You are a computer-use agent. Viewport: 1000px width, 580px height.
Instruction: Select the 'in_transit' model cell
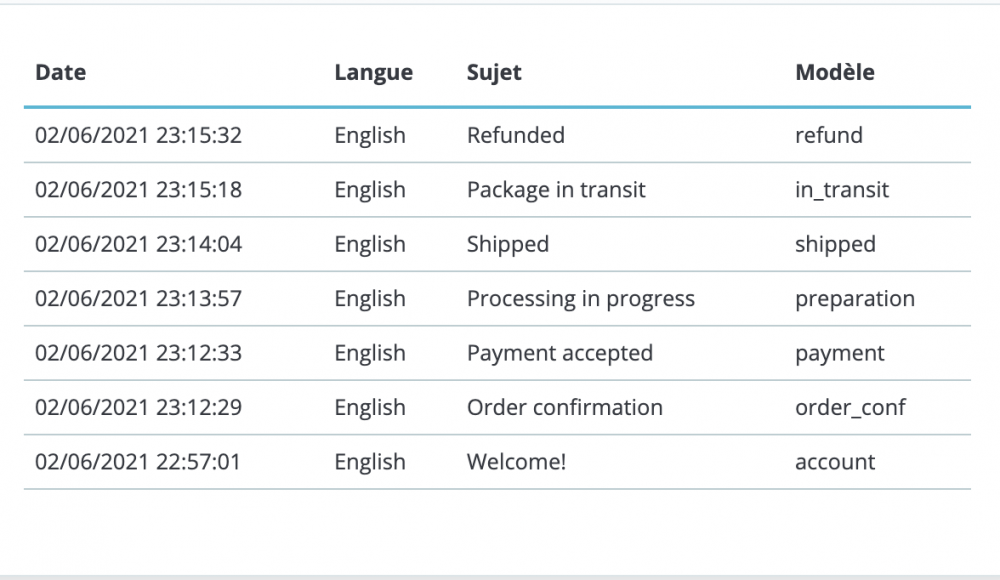coord(841,190)
